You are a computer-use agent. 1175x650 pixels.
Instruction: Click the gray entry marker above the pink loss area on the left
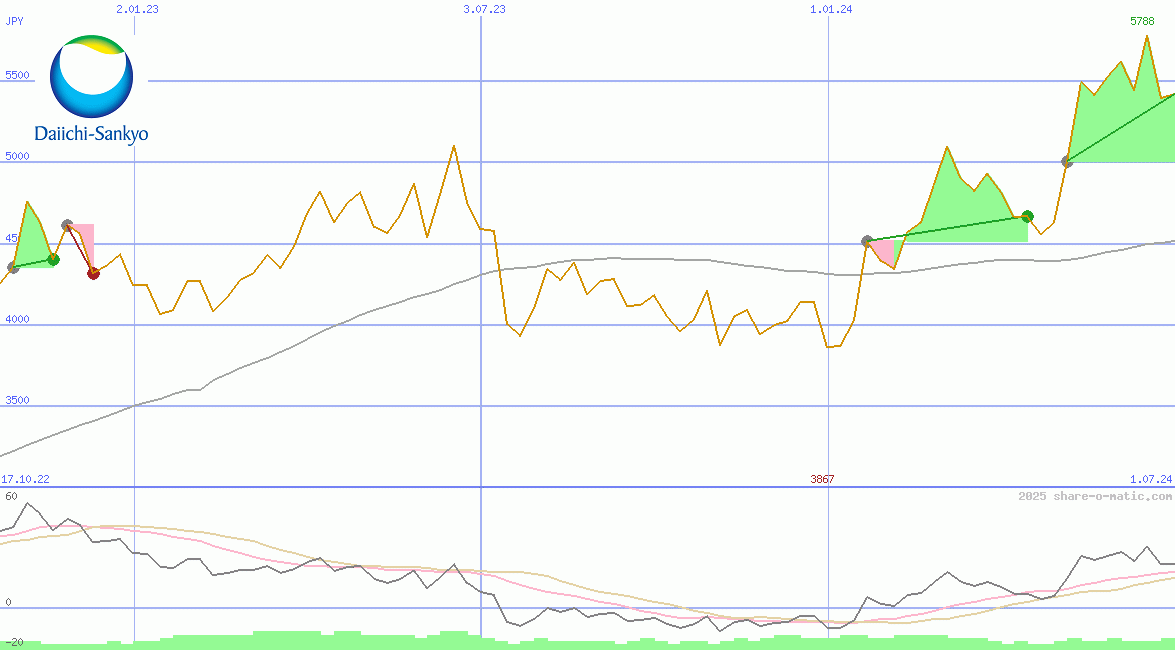(x=67, y=225)
